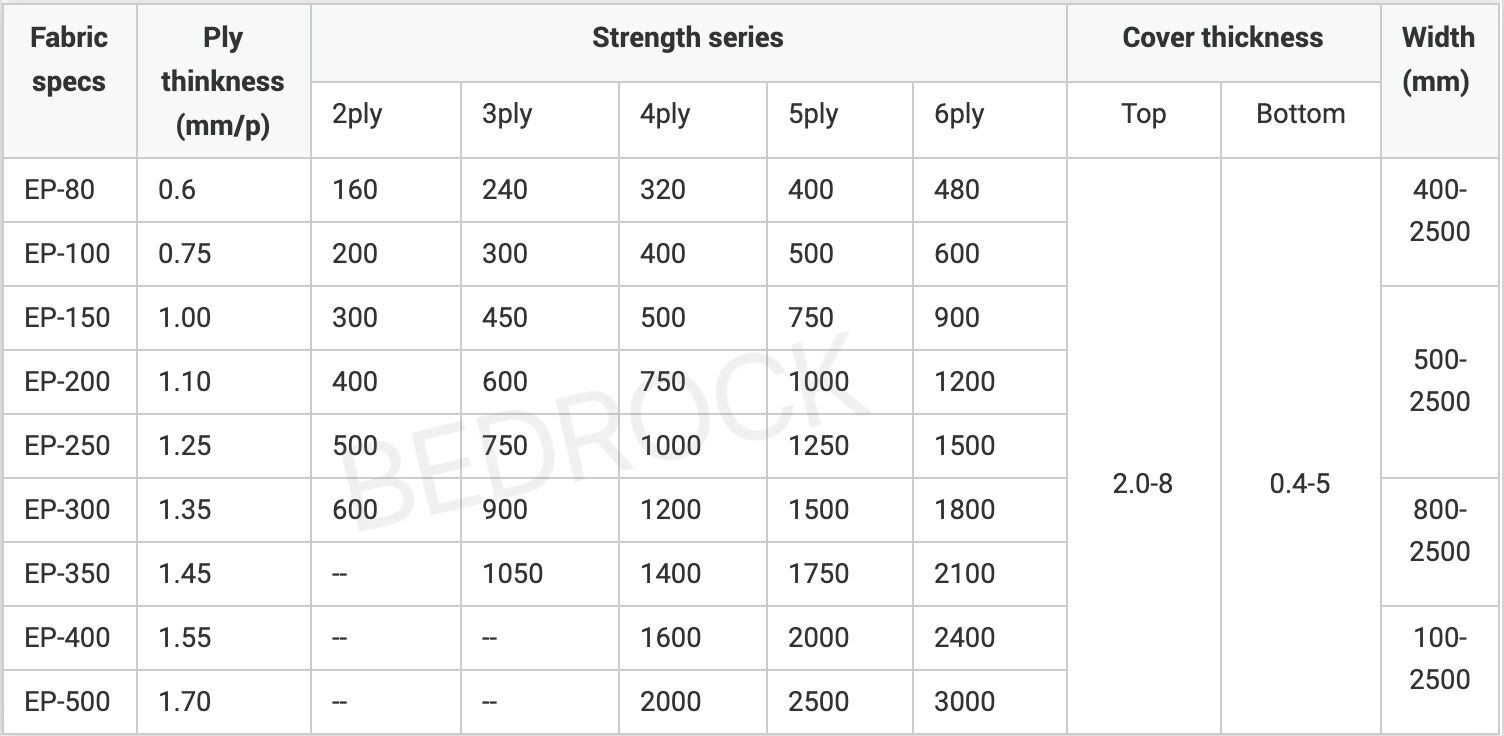This screenshot has width=1504, height=736.
Task: Click the Fabric specs column header
Action: 68,59
